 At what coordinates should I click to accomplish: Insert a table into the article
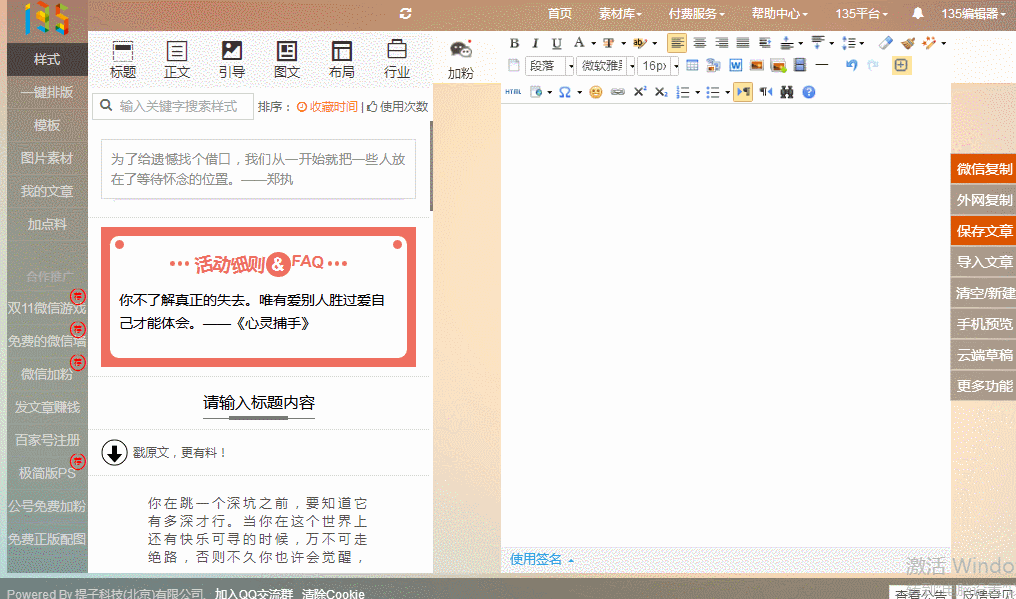pyautogui.click(x=692, y=65)
